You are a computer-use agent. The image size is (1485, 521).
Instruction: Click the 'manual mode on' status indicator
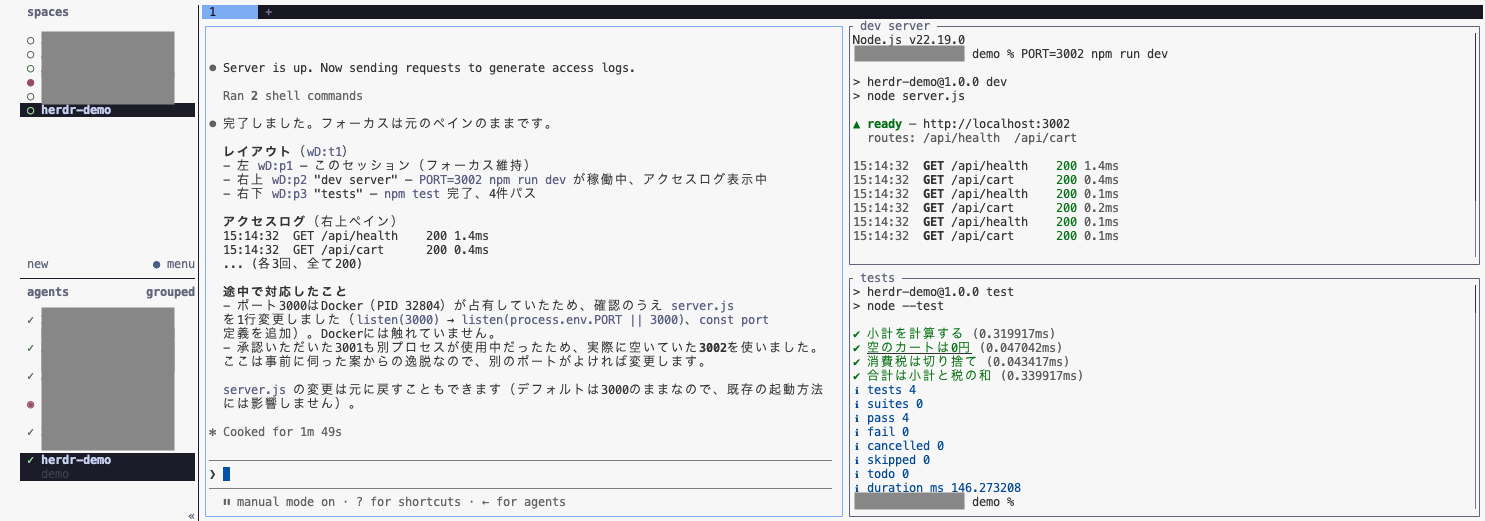(279, 502)
